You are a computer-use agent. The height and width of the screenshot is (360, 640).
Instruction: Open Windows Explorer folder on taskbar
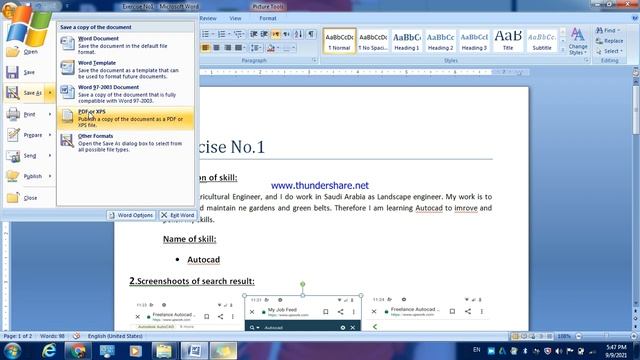pos(164,351)
